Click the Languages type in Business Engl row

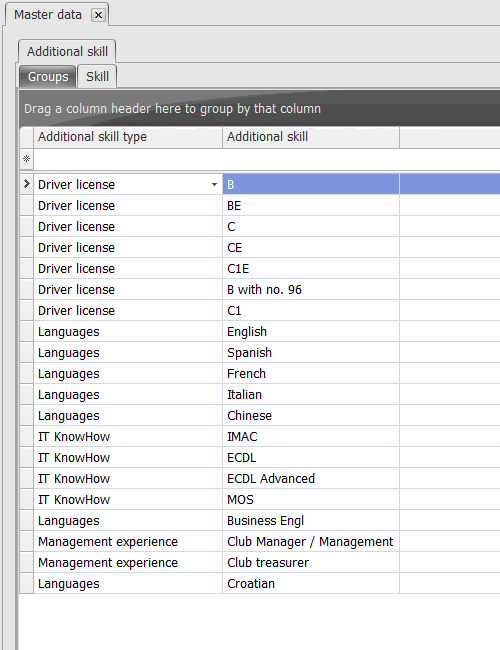pos(128,521)
